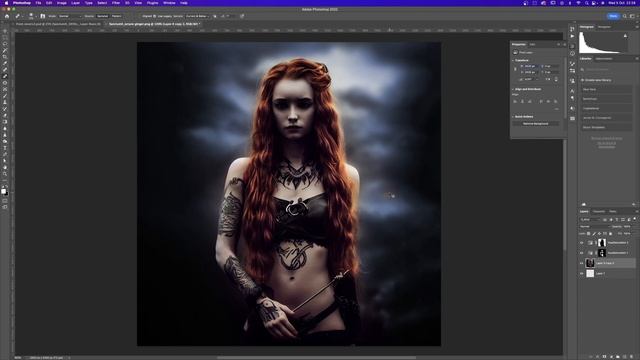Switch to the Channels tab
The width and height of the screenshot is (640, 360).
(x=599, y=211)
